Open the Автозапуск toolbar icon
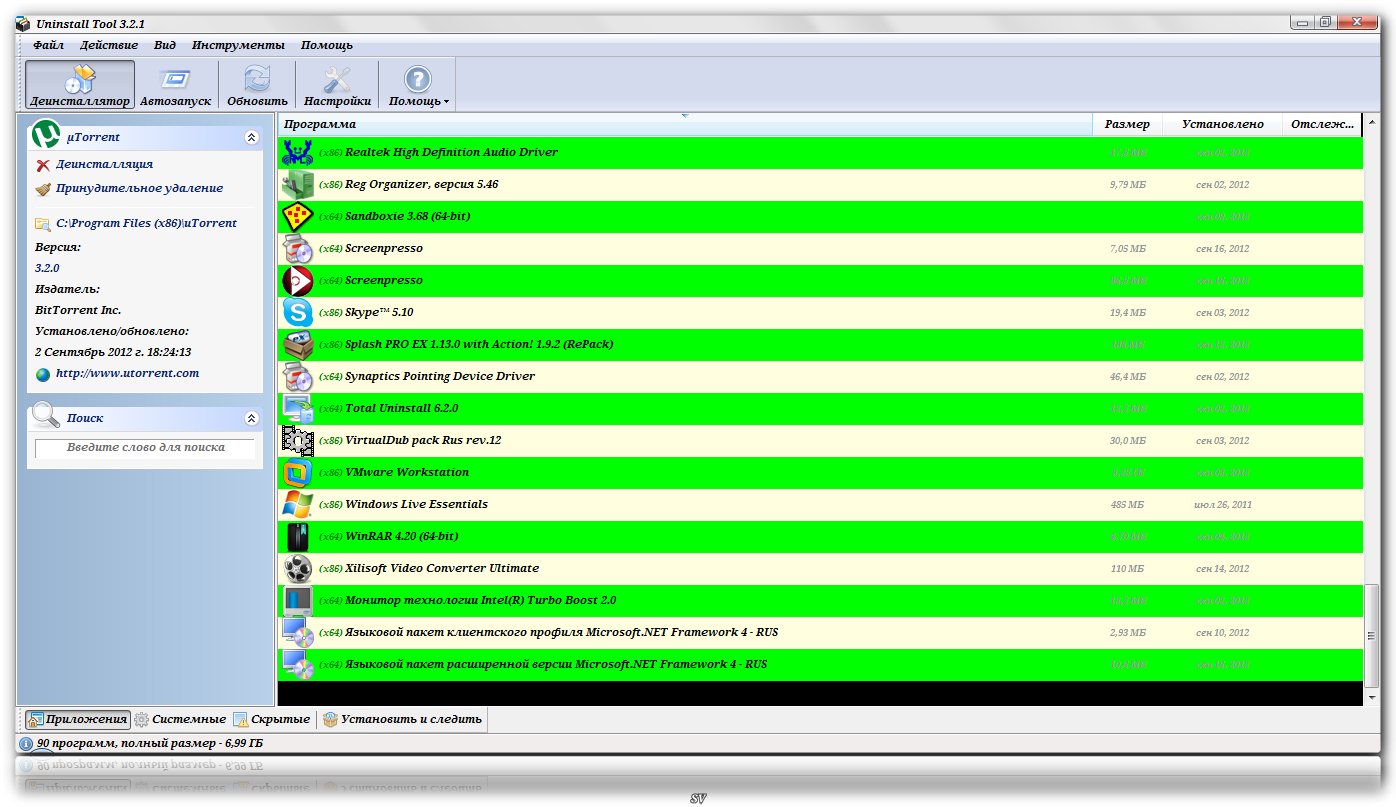The width and height of the screenshot is (1396, 807). click(x=175, y=85)
